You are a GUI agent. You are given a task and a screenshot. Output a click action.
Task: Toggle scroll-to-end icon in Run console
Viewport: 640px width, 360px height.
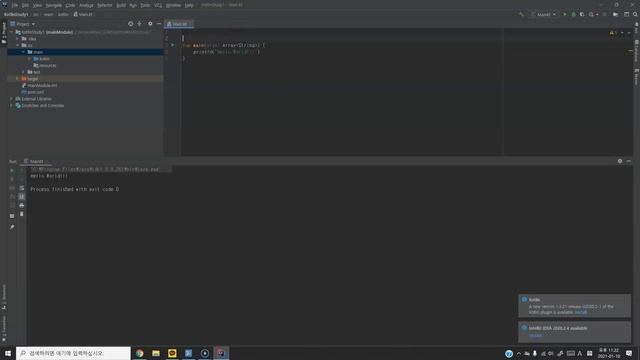pos(22,196)
